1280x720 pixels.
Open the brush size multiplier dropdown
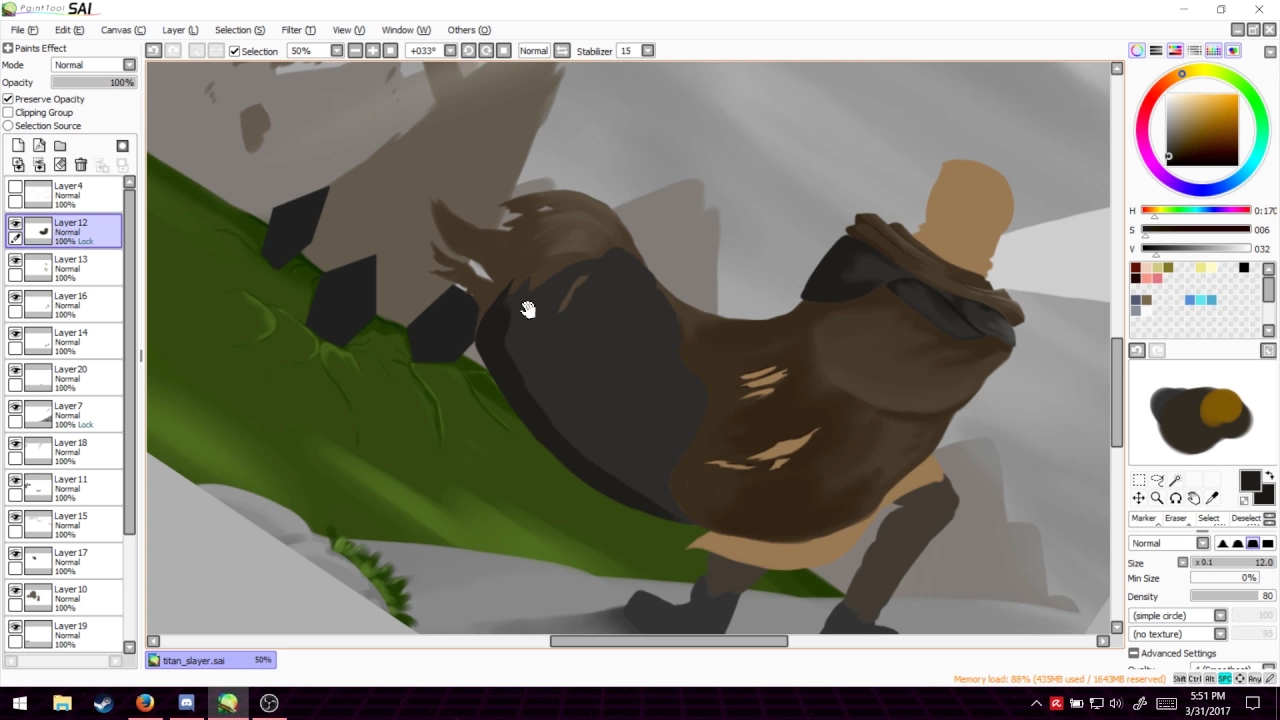[1183, 563]
